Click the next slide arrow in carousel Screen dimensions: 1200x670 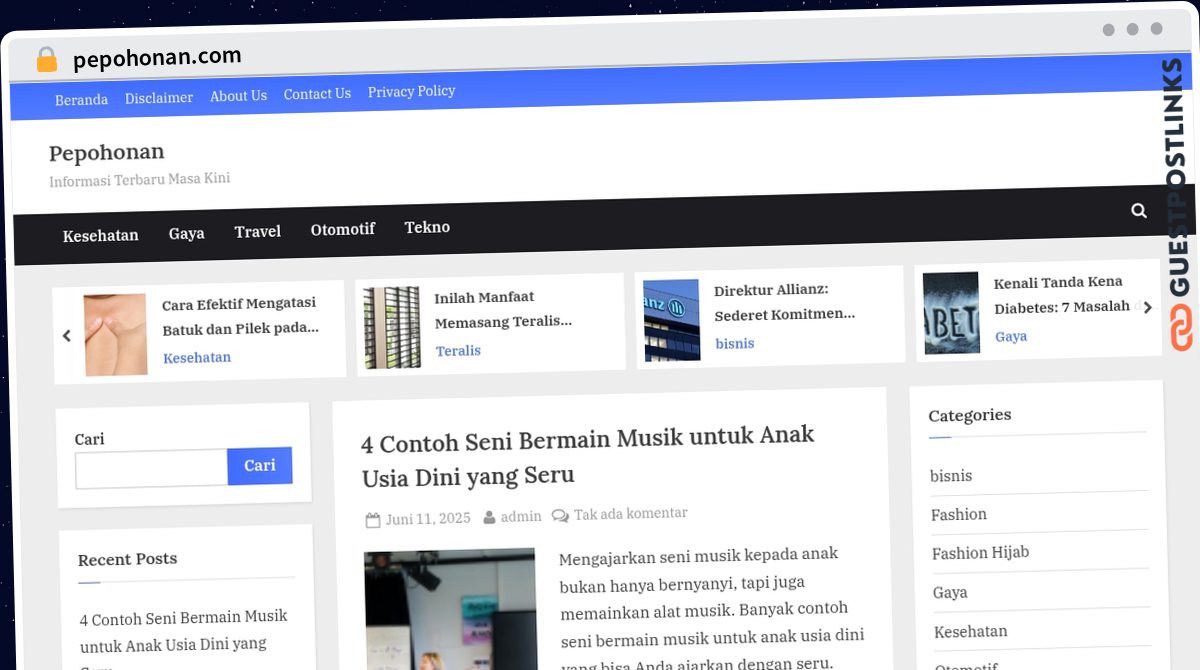tap(1147, 308)
